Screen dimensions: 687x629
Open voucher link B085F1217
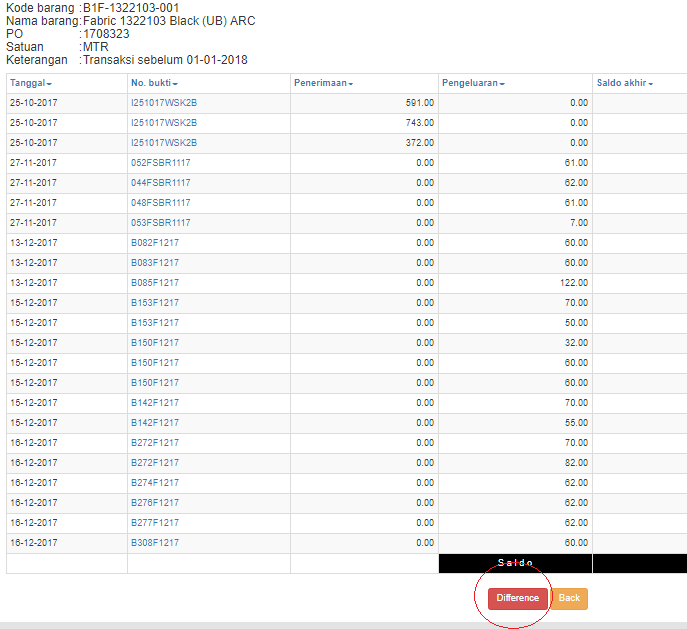click(155, 283)
